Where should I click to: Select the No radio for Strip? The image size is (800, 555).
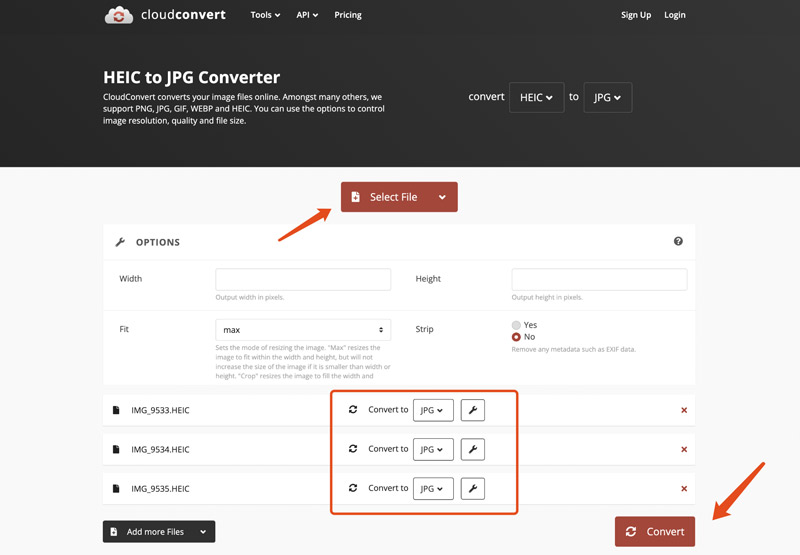click(516, 337)
